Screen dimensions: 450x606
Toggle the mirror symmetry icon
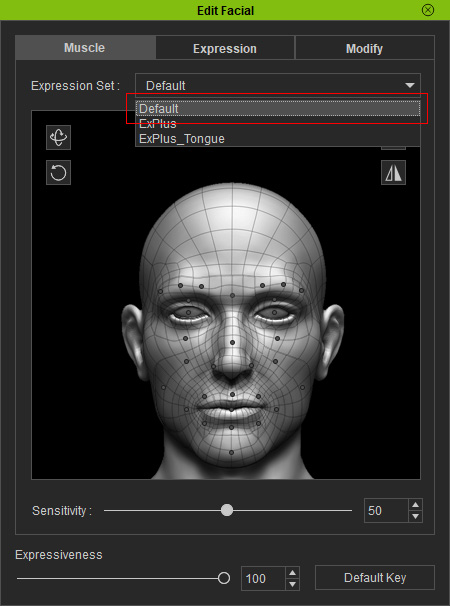pos(393,172)
